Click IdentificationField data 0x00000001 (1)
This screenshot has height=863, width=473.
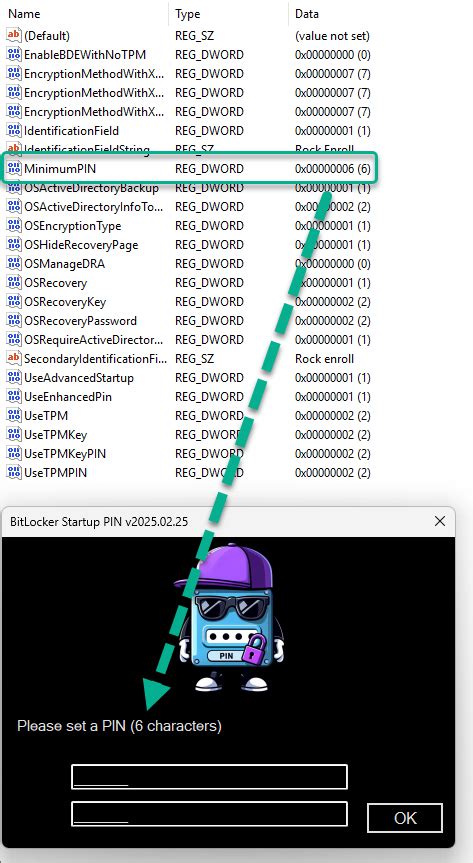coord(333,130)
